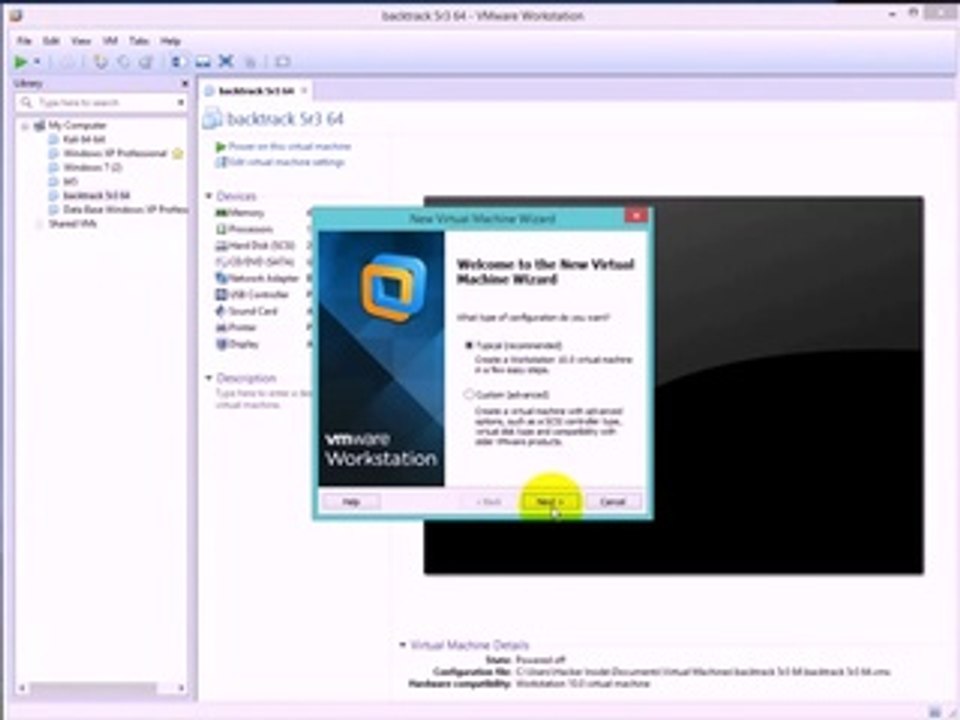Click the Help button in the wizard
Screen dimensions: 960x720
351,502
